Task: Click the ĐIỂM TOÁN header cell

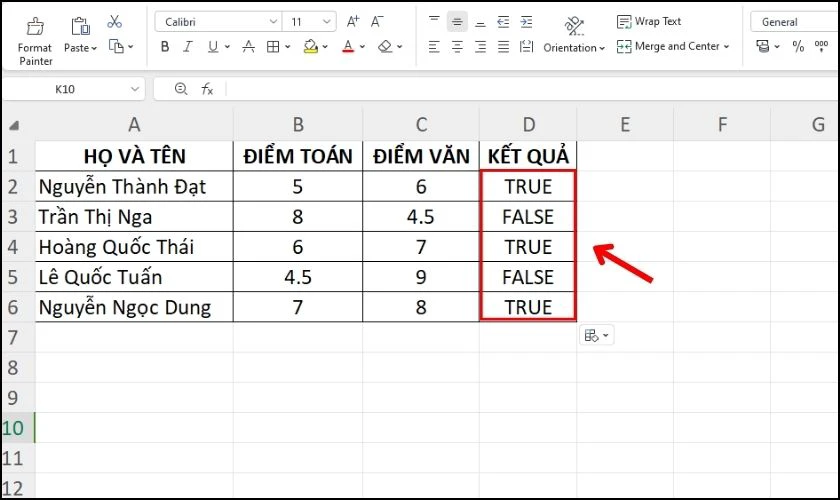Action: [298, 156]
